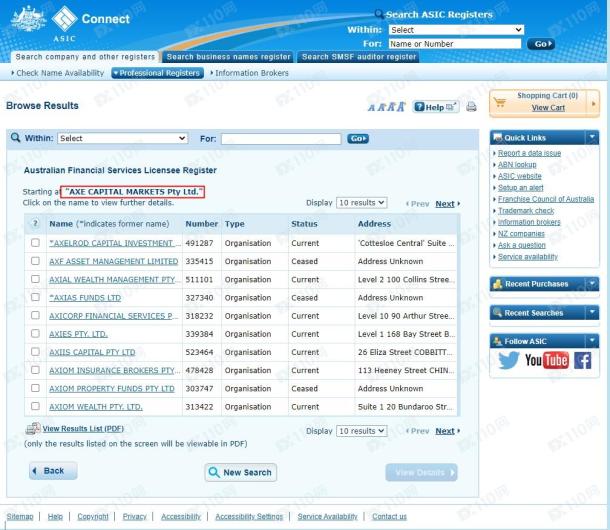
Task: Open the Browse Results Within dropdown
Action: (123, 138)
